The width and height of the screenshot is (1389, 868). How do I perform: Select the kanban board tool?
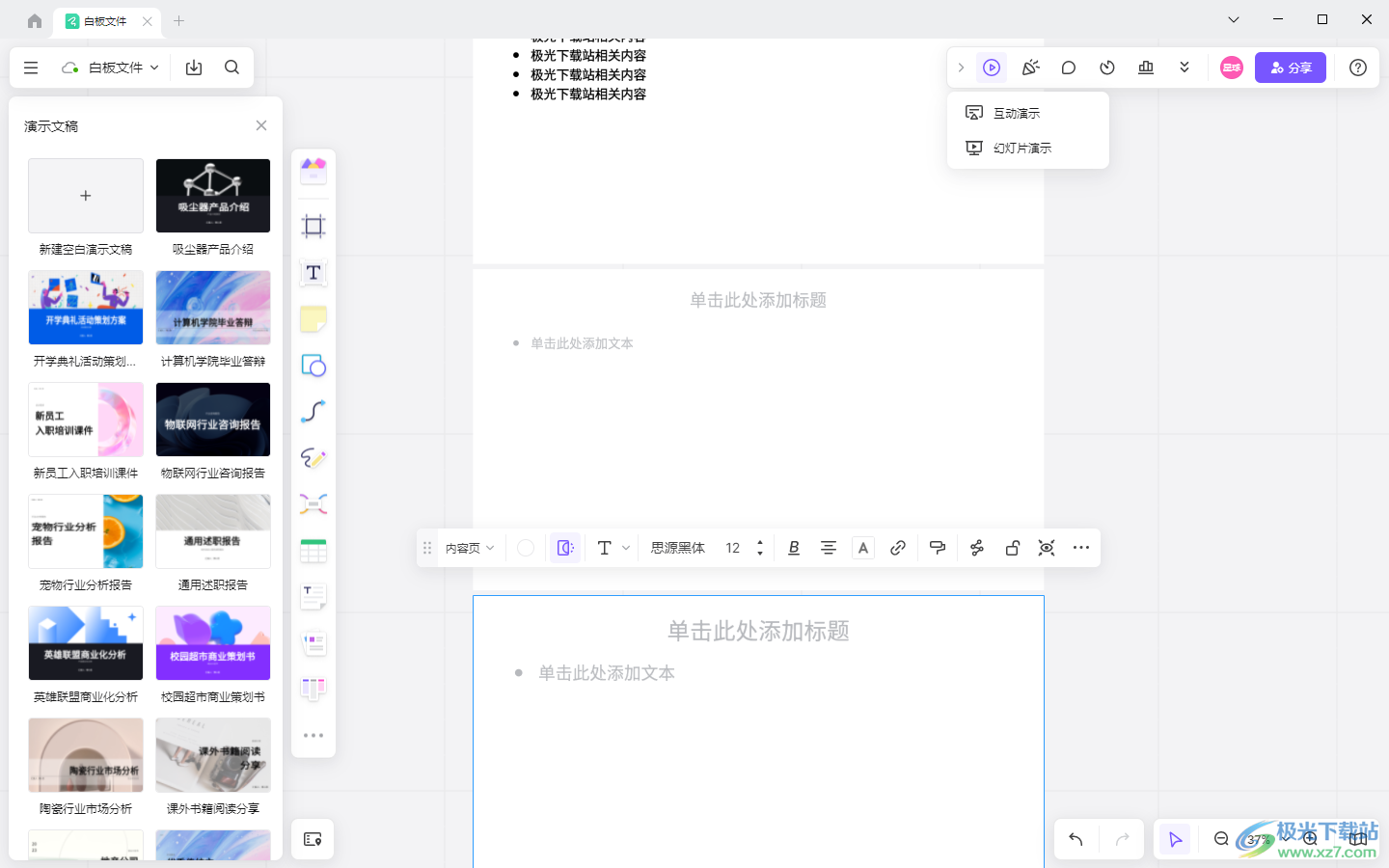click(313, 689)
